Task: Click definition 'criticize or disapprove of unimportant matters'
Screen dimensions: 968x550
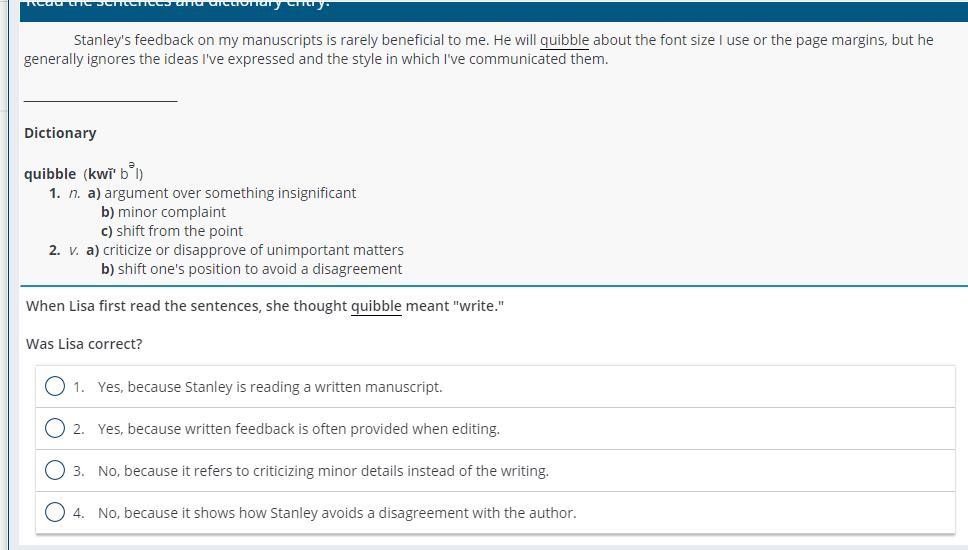Action: click(x=253, y=250)
